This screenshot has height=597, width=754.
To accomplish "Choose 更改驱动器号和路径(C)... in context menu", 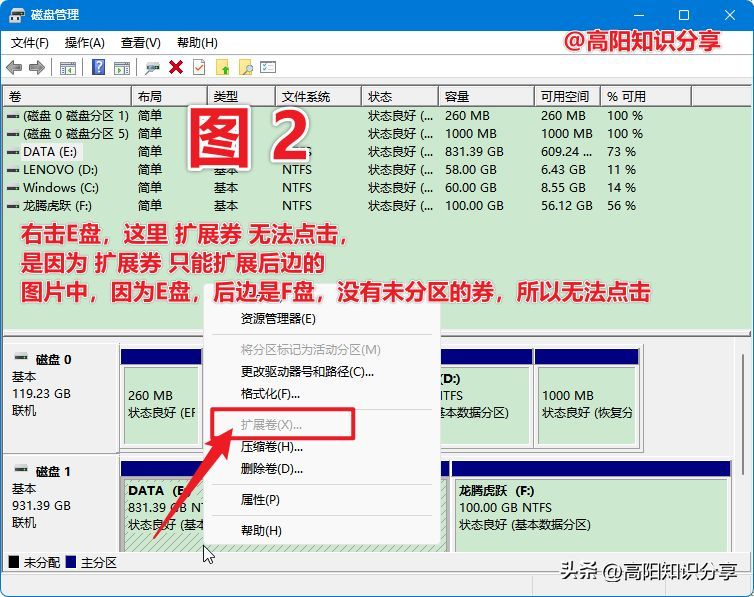I will pyautogui.click(x=322, y=372).
